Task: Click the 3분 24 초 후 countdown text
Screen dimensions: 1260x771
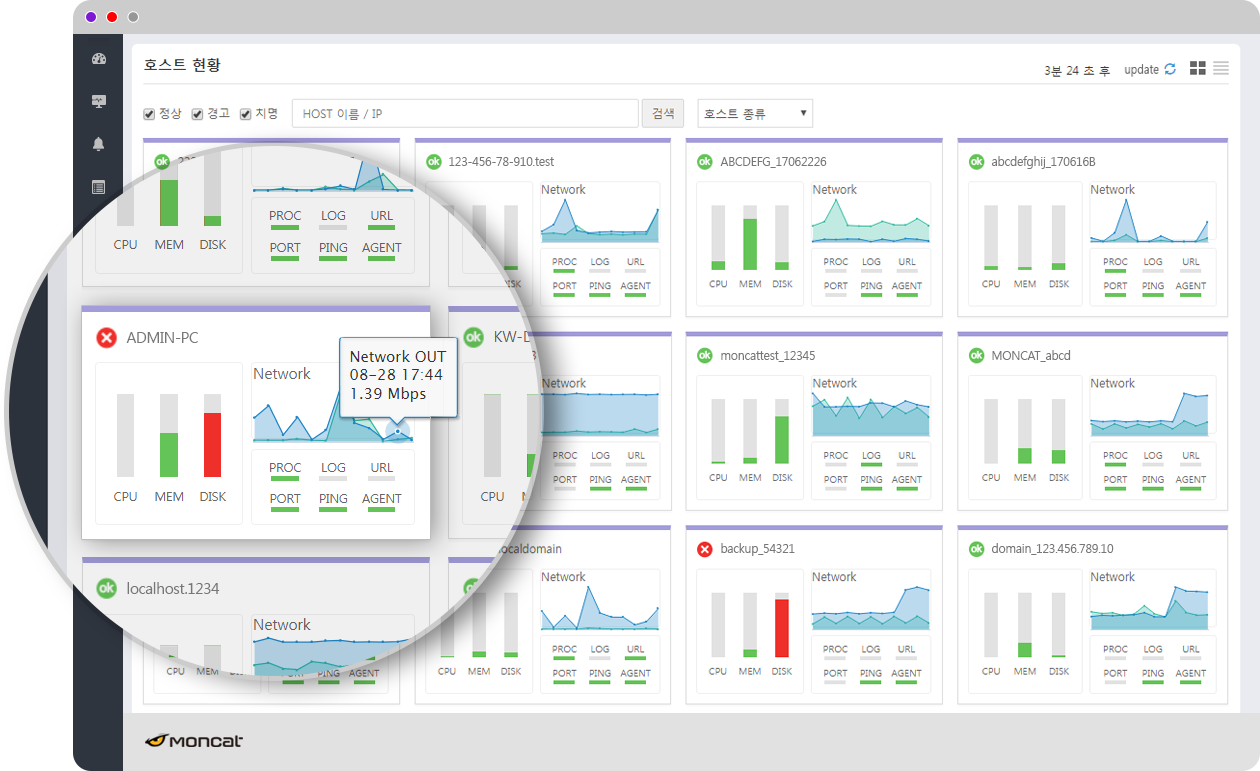Action: tap(1076, 71)
